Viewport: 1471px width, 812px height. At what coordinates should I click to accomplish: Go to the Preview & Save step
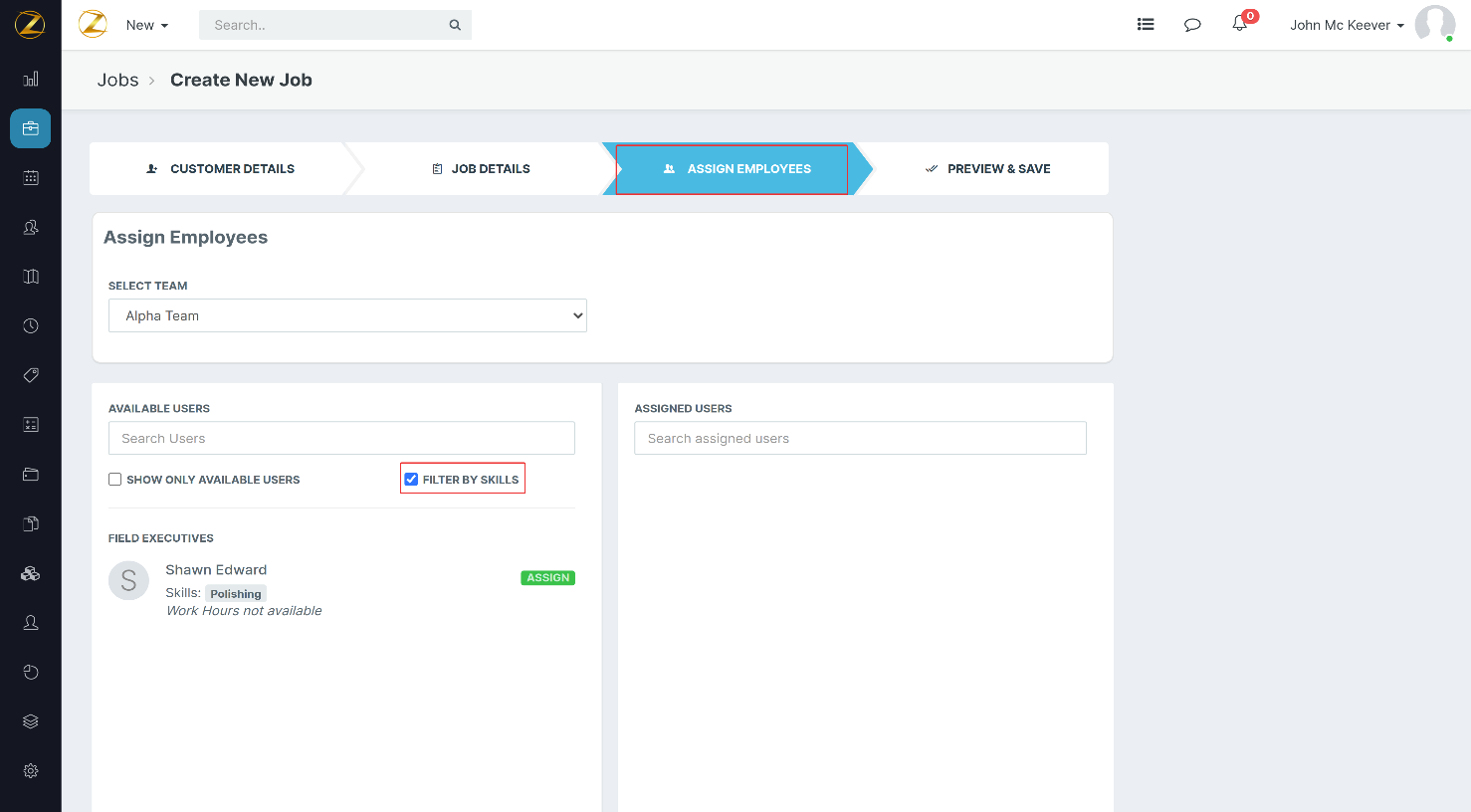987,169
